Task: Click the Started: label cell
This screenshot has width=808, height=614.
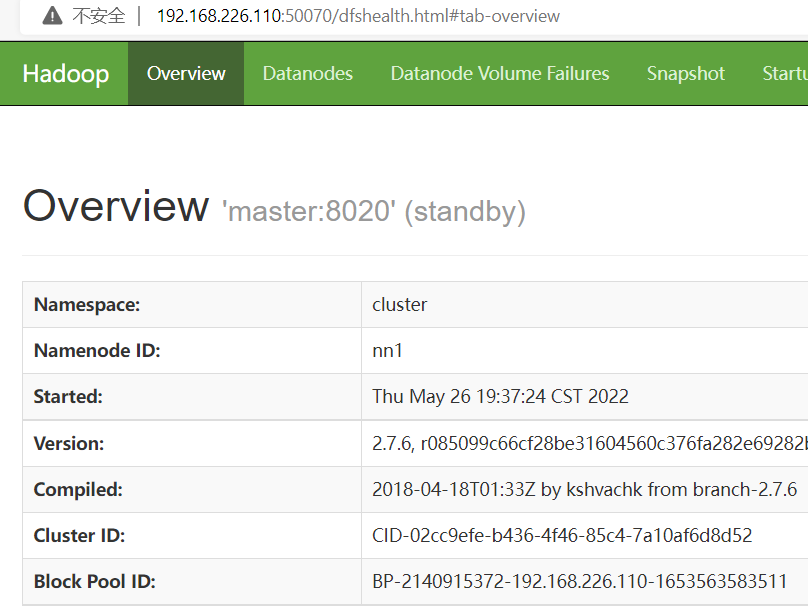Action: (192, 397)
